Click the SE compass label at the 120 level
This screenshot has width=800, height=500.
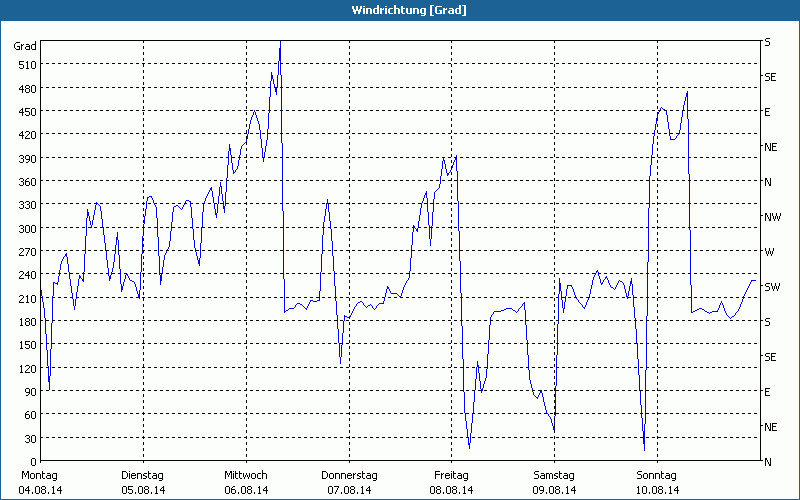click(770, 357)
